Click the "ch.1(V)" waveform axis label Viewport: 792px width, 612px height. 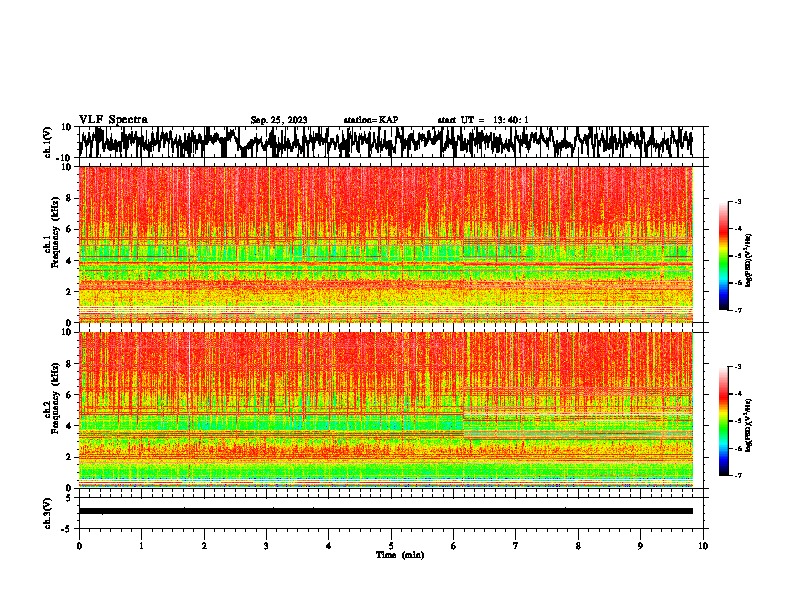(48, 142)
